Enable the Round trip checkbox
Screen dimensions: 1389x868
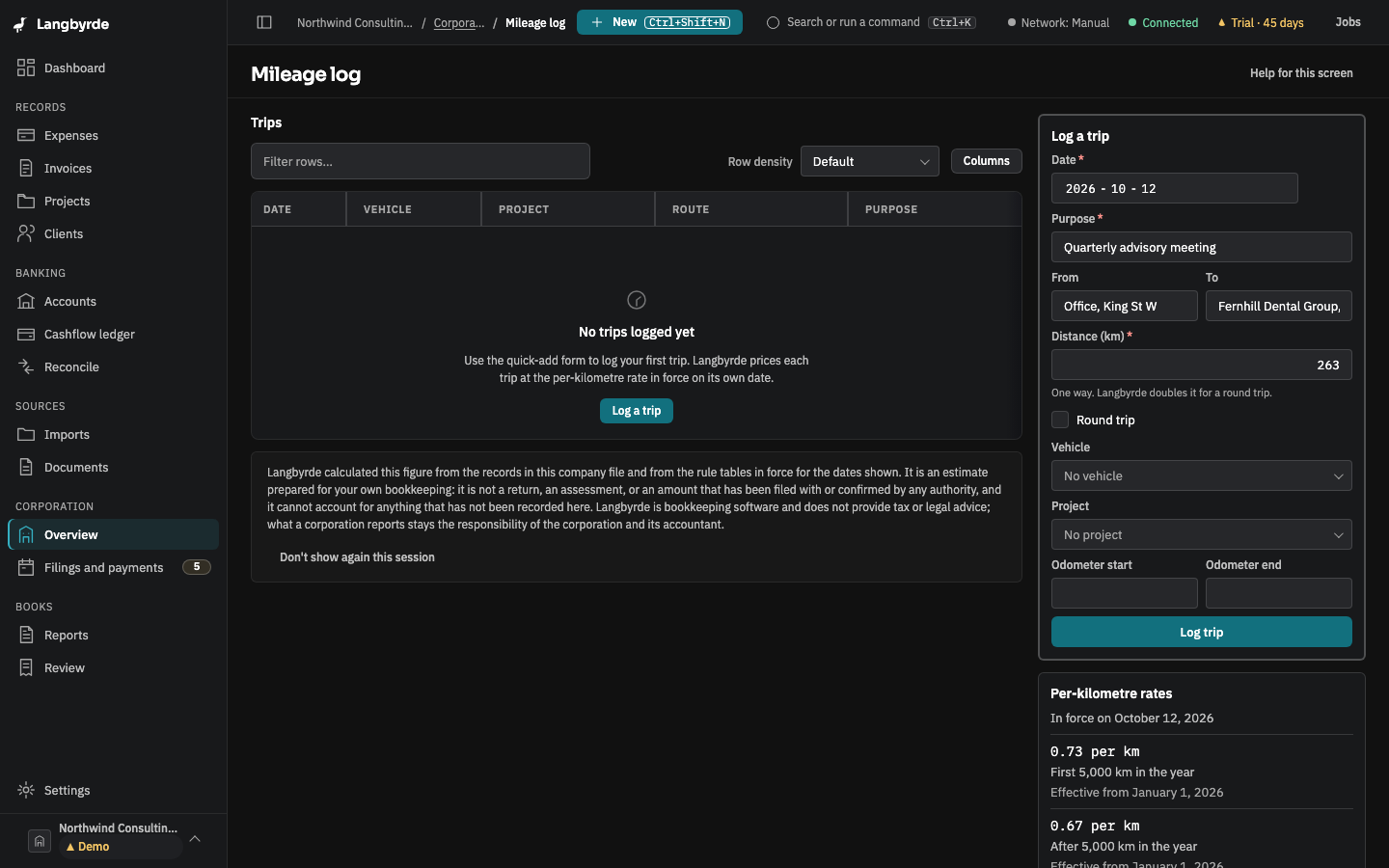tap(1060, 420)
